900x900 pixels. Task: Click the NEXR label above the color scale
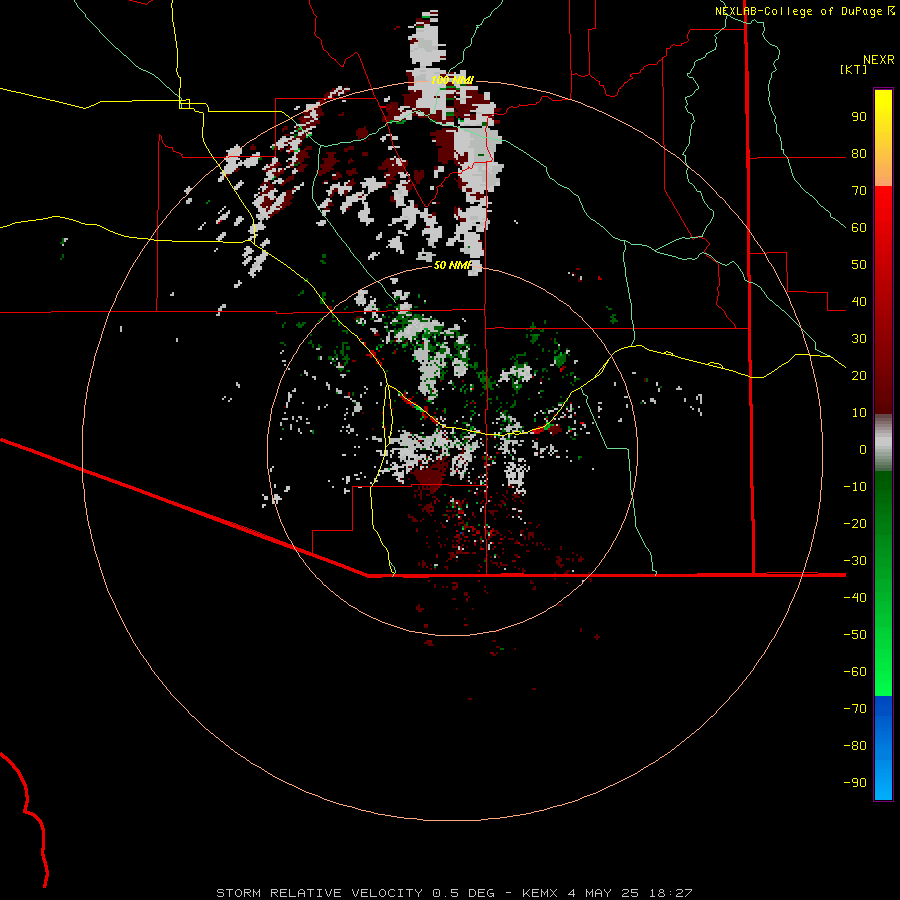click(878, 60)
